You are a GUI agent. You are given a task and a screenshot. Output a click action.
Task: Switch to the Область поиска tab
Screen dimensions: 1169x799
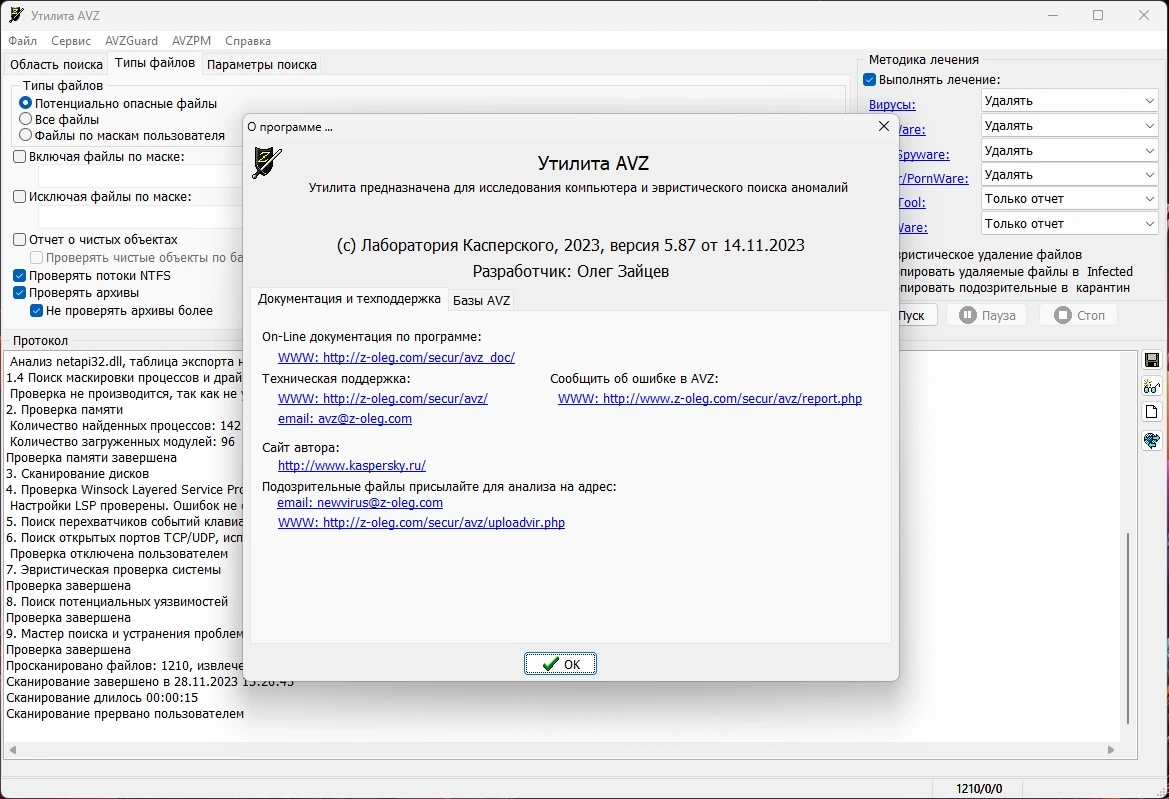(56, 64)
